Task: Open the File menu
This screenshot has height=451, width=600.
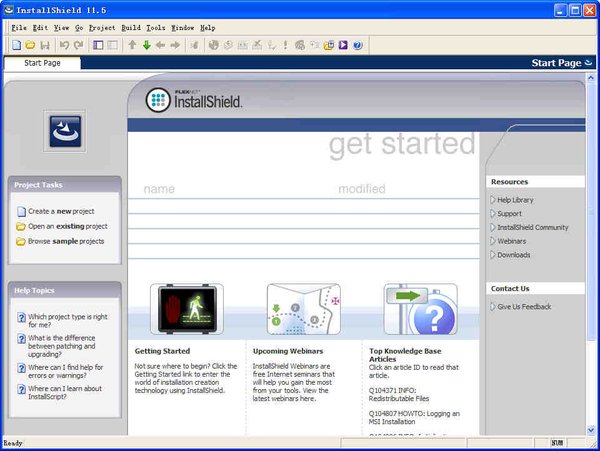Action: 19,28
